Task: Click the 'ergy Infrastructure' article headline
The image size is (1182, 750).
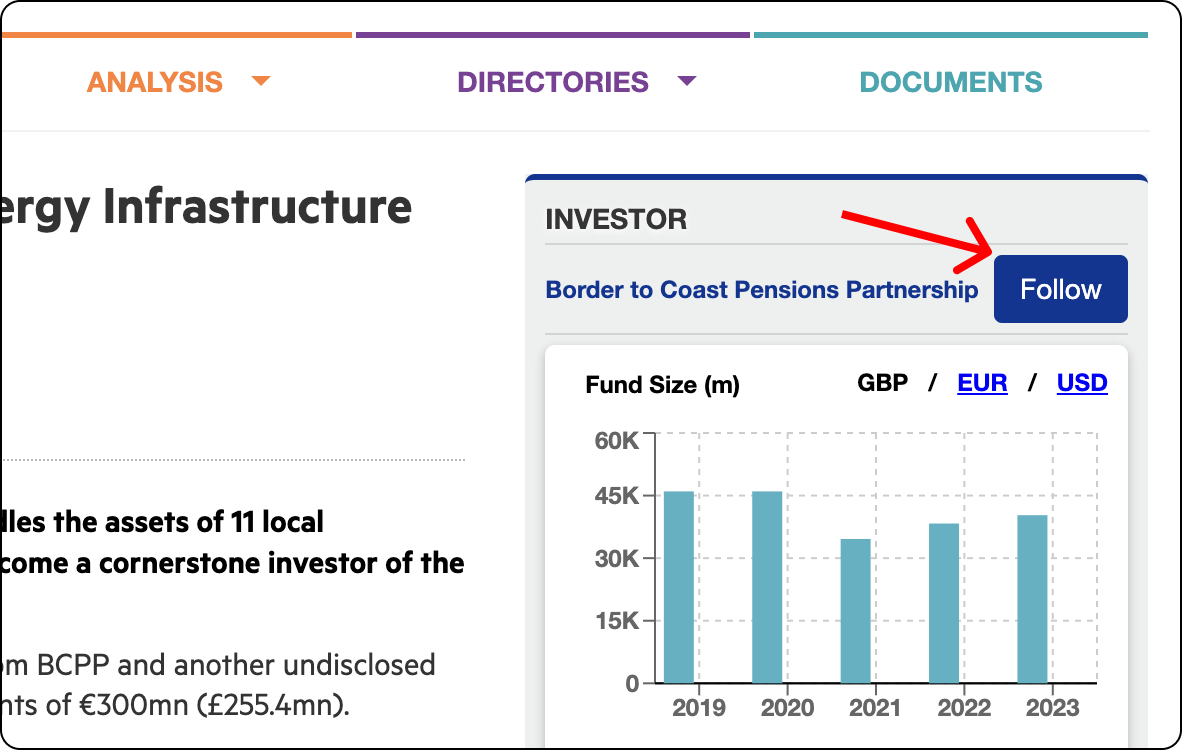Action: click(207, 208)
